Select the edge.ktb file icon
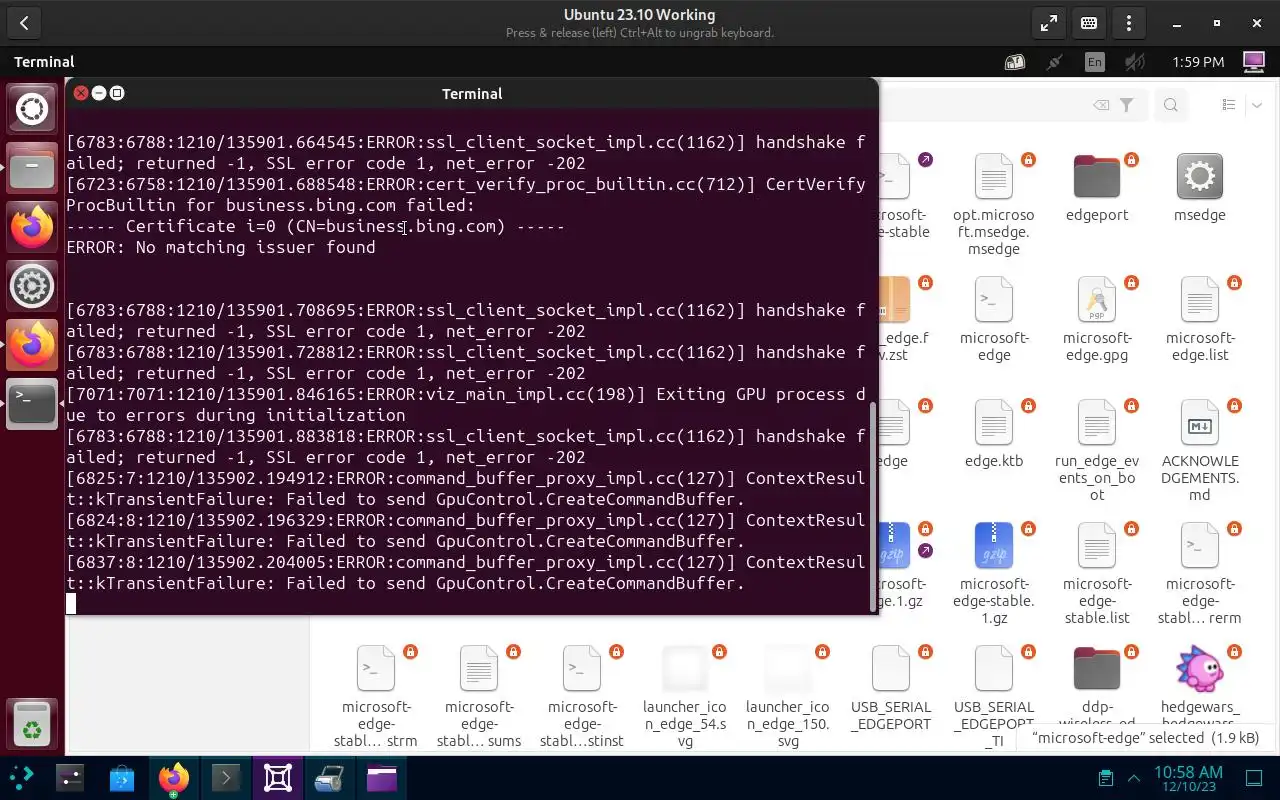The width and height of the screenshot is (1280, 800). [x=994, y=423]
